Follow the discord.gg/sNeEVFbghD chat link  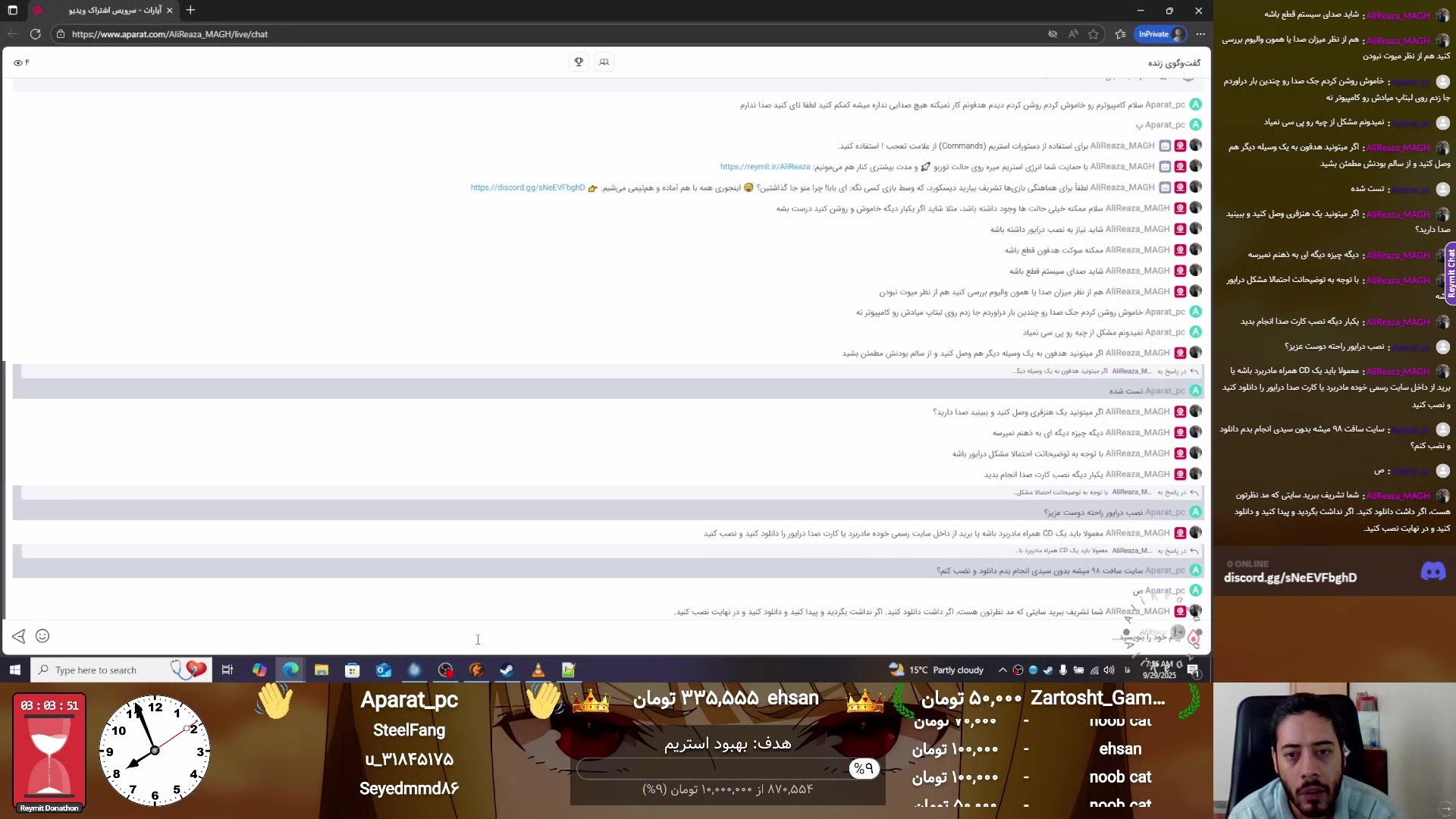coord(527,188)
